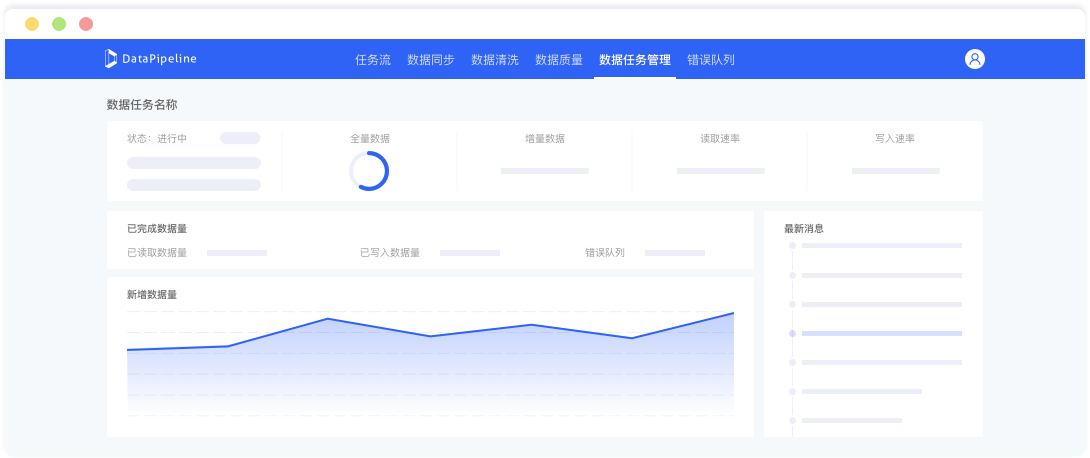This screenshot has width=1090, height=458.
Task: Click the active 数据任务管理 tab
Action: (x=635, y=60)
